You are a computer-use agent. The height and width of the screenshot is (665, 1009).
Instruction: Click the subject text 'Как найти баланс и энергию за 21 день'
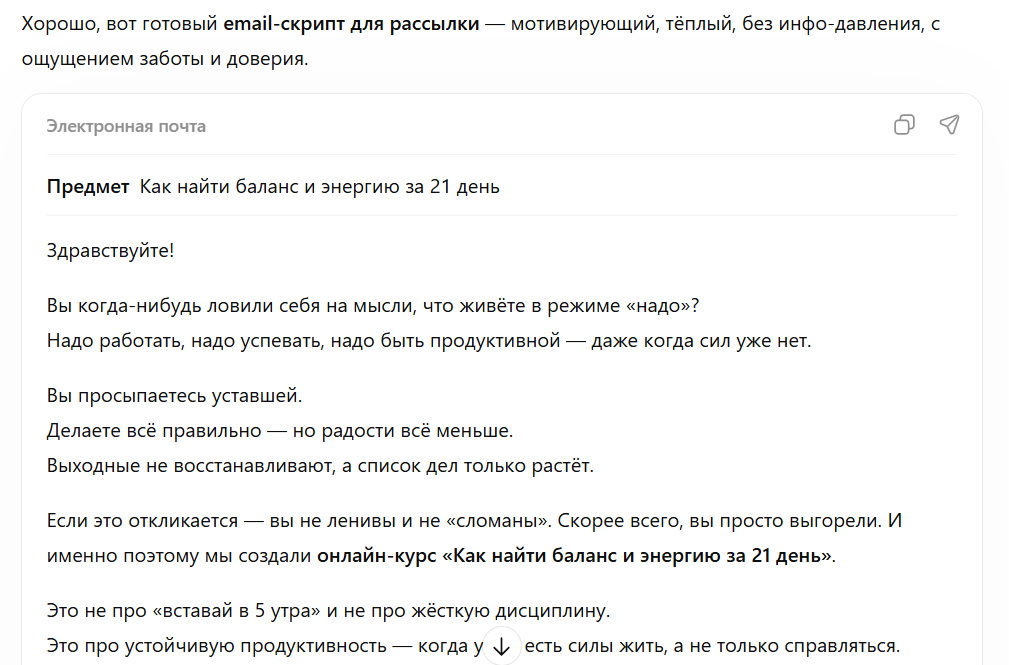pyautogui.click(x=320, y=187)
